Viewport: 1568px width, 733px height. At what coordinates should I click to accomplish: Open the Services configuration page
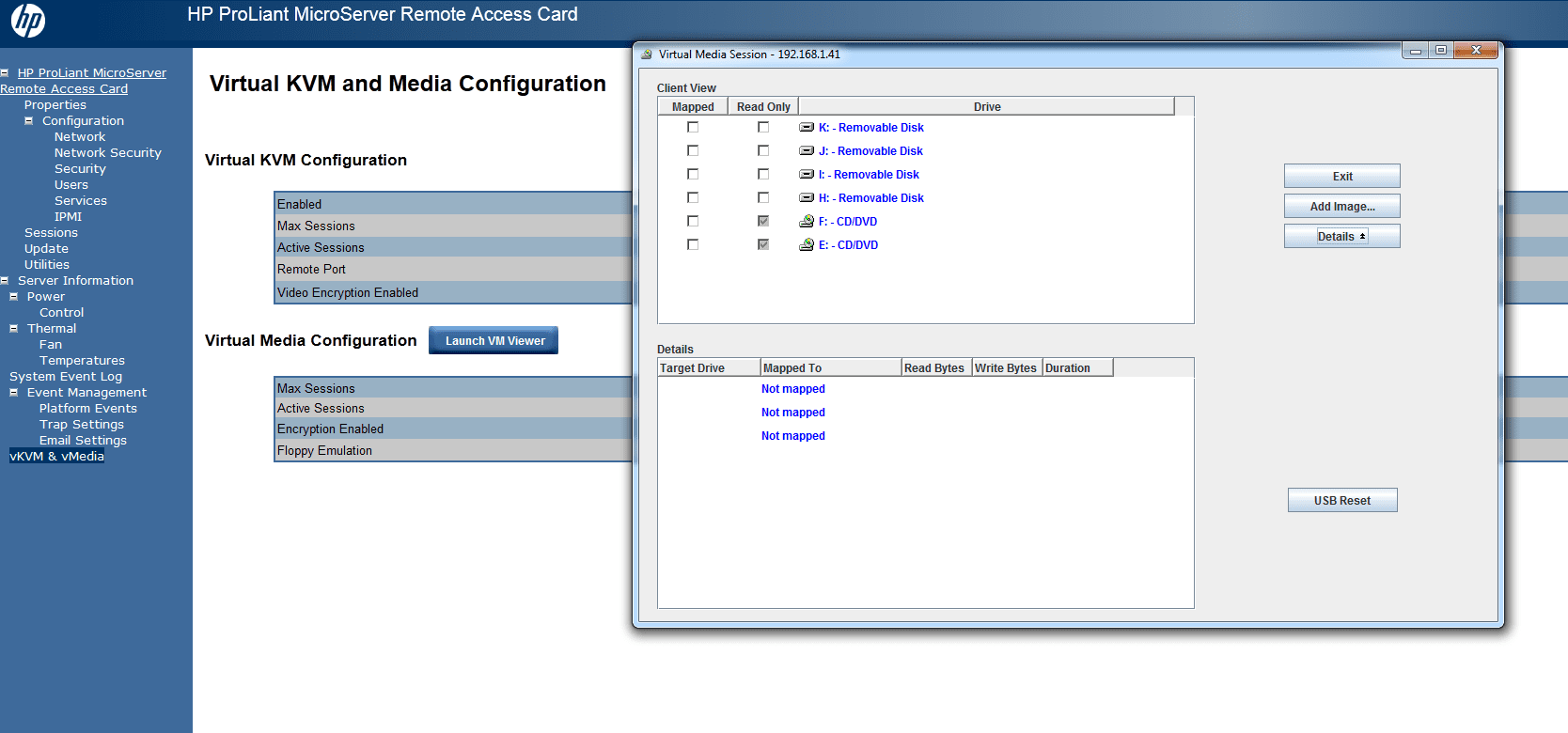pyautogui.click(x=81, y=200)
